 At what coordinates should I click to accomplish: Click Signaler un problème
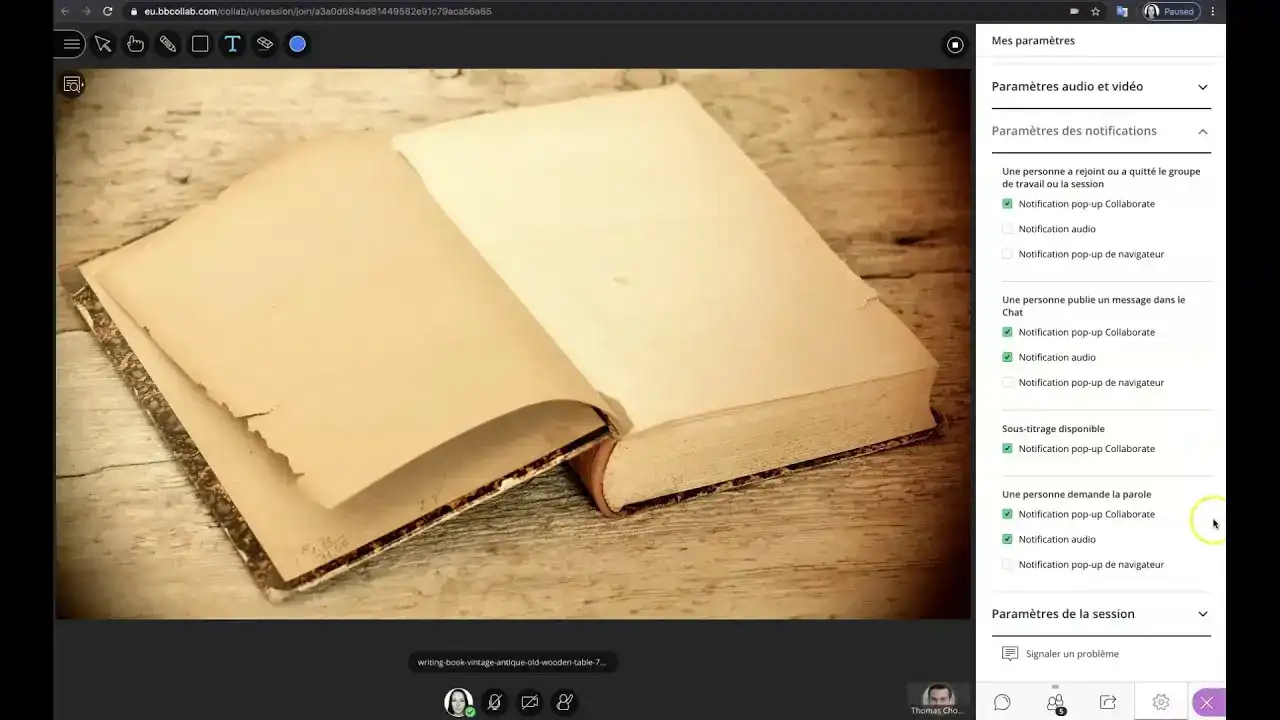point(1070,653)
